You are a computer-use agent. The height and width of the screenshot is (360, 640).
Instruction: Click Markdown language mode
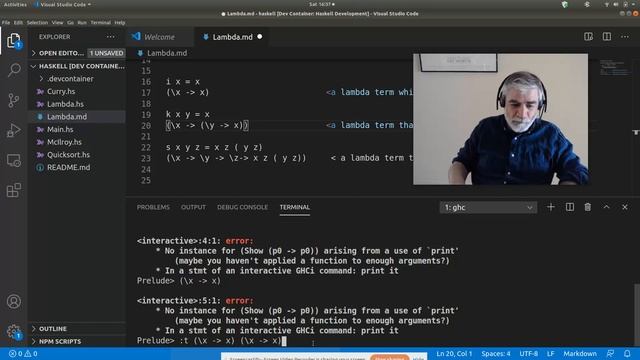coord(580,353)
